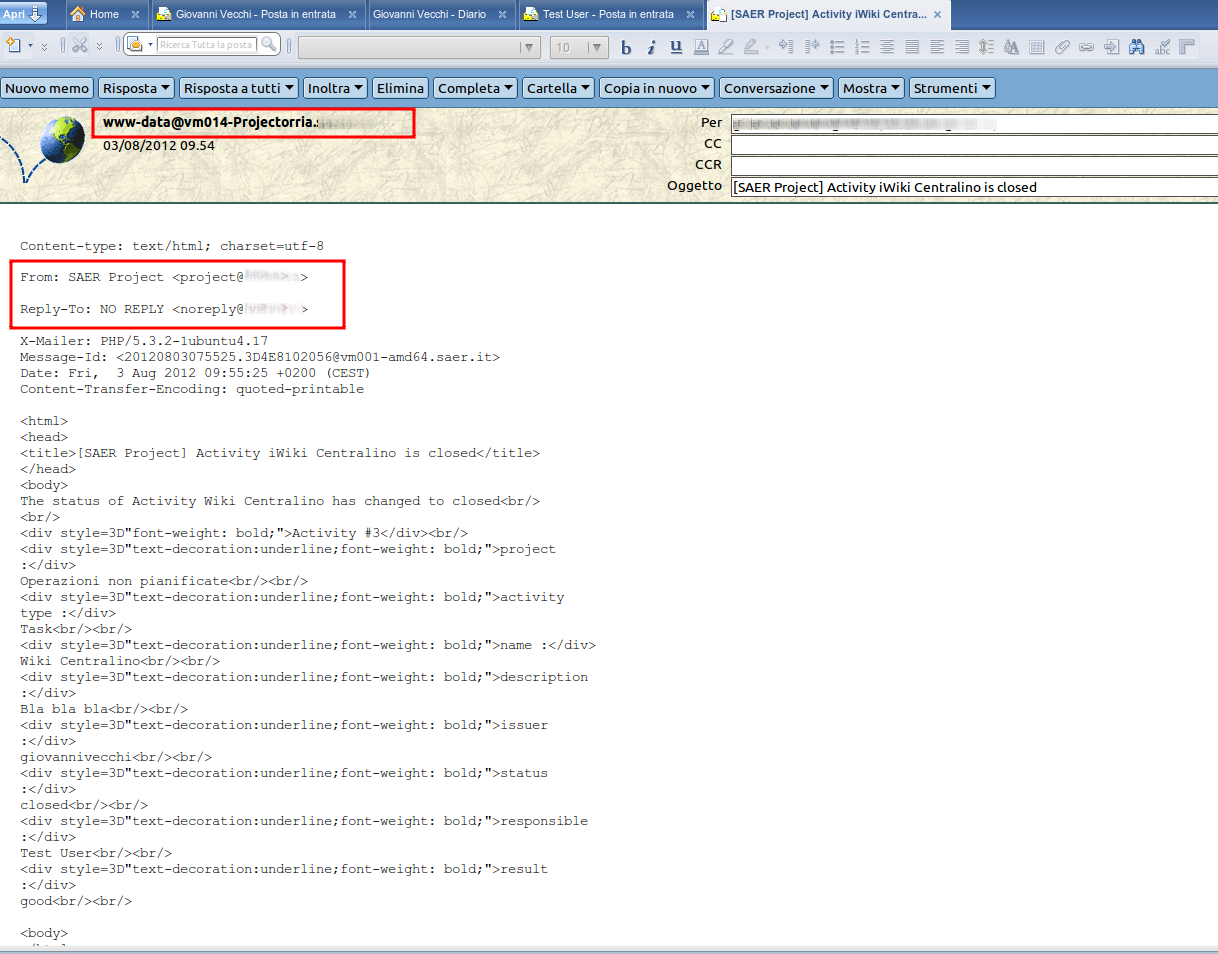Click the bulleted list icon
1218x954 pixels.
[x=838, y=47]
